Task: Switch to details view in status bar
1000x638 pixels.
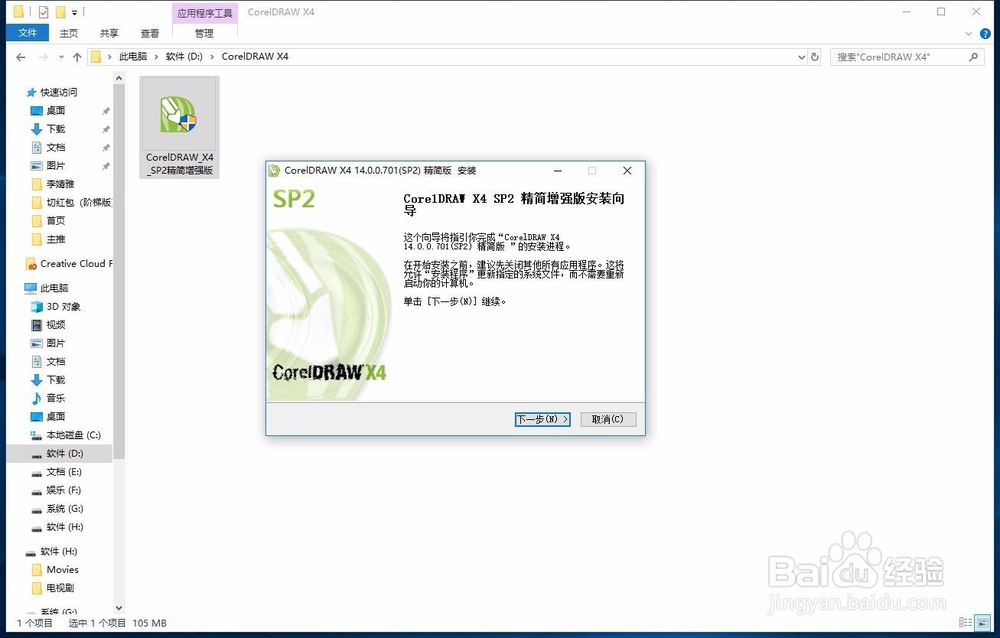Action: click(x=966, y=623)
